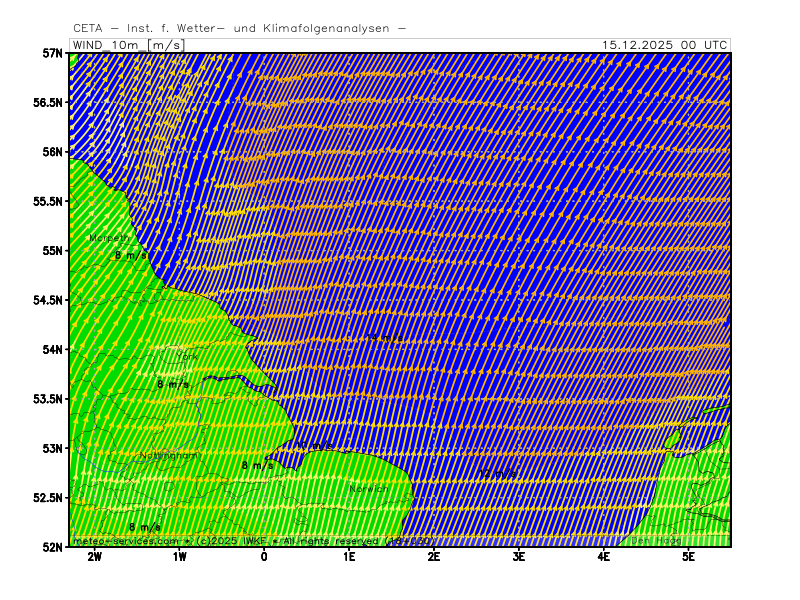Select the Den Haag label
Screen dimensions: 800x600
point(655,540)
